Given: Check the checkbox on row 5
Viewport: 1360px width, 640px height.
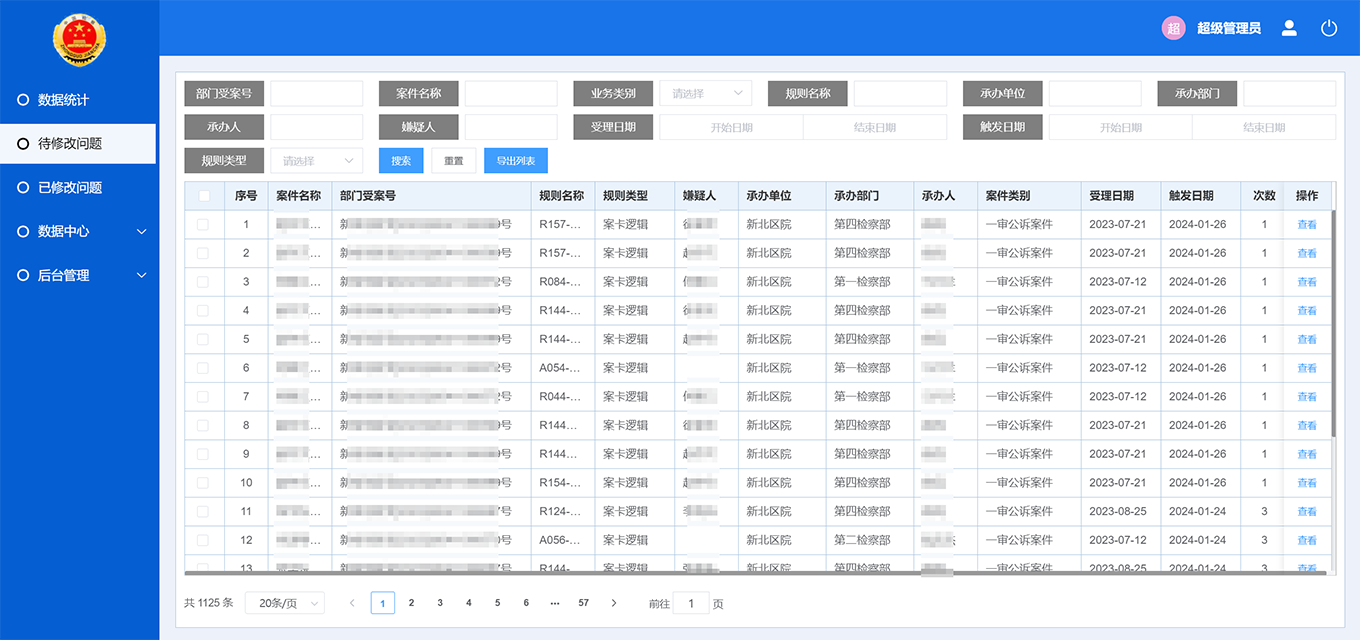Looking at the screenshot, I should pyautogui.click(x=203, y=338).
